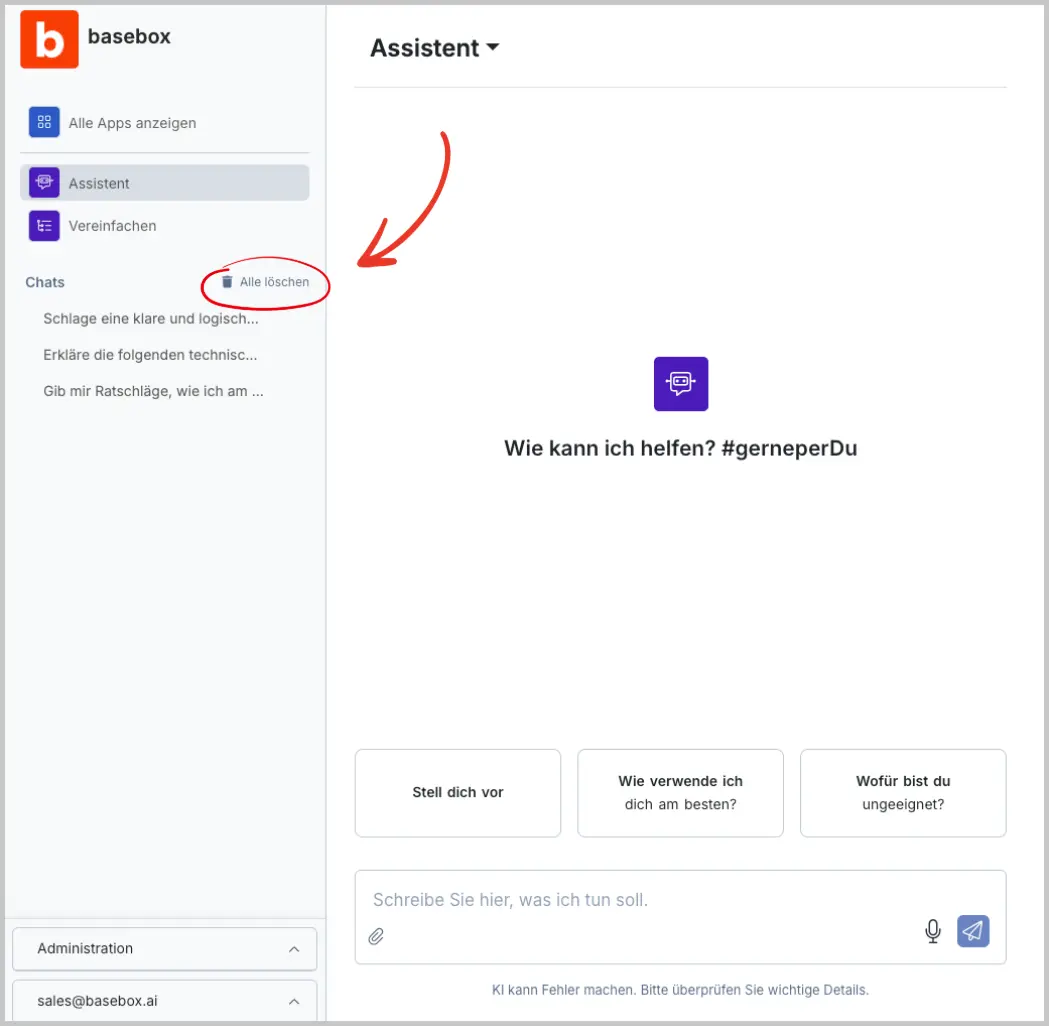Click the paperclip attachment icon

(376, 937)
